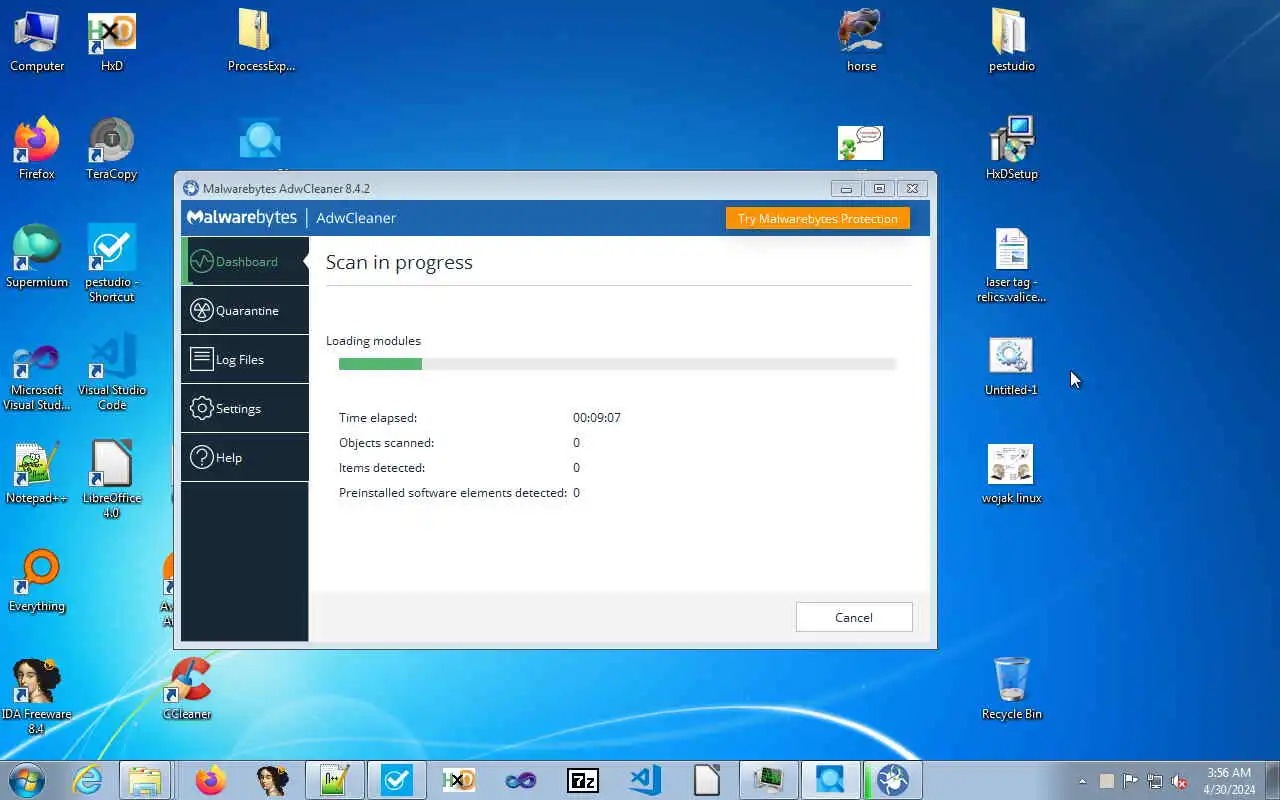Cancel the scan in progress
Viewport: 1280px width, 800px height.
click(x=854, y=617)
